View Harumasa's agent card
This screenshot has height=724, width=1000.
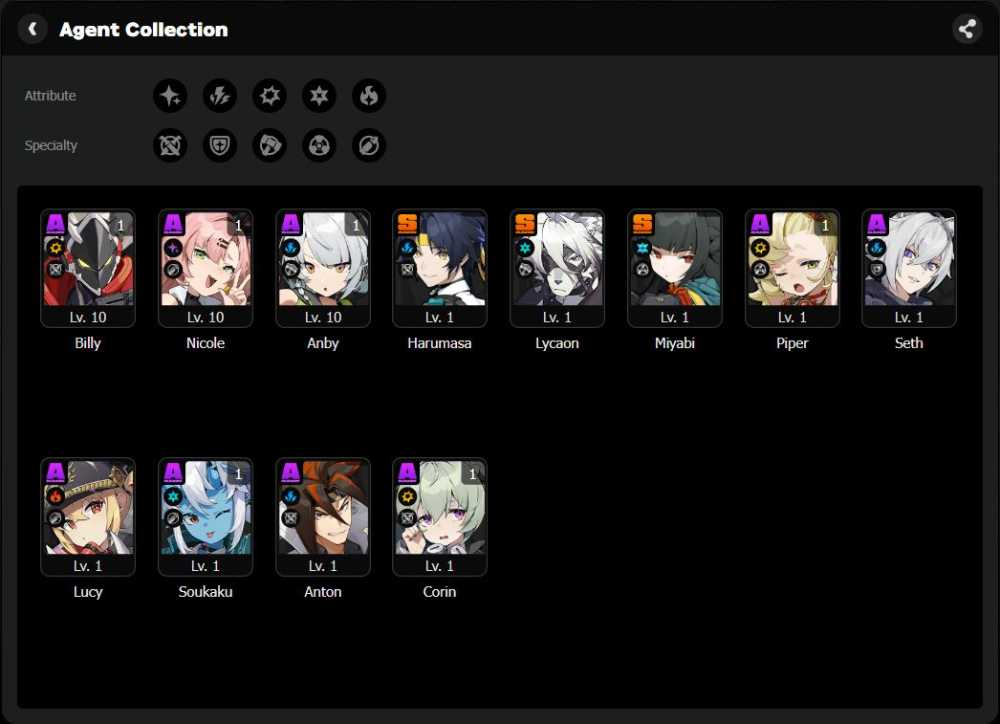tap(440, 269)
